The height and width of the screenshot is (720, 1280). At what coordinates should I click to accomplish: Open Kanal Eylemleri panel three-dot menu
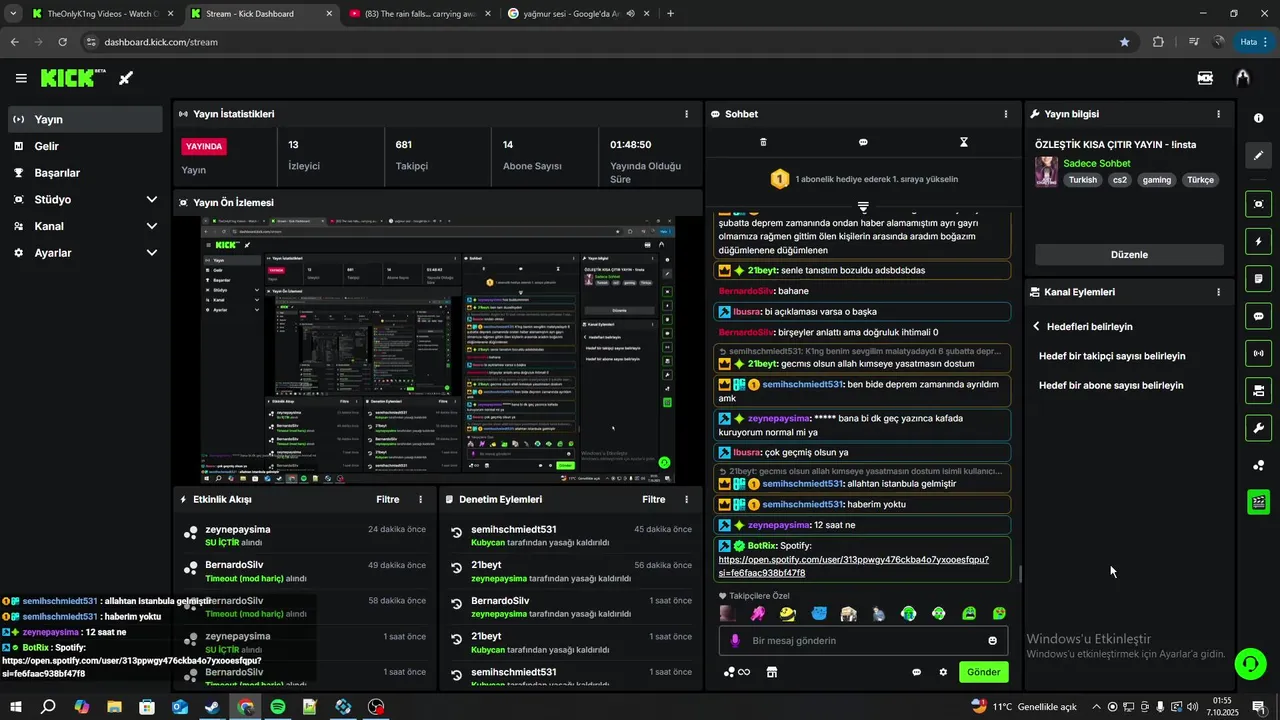click(1218, 292)
